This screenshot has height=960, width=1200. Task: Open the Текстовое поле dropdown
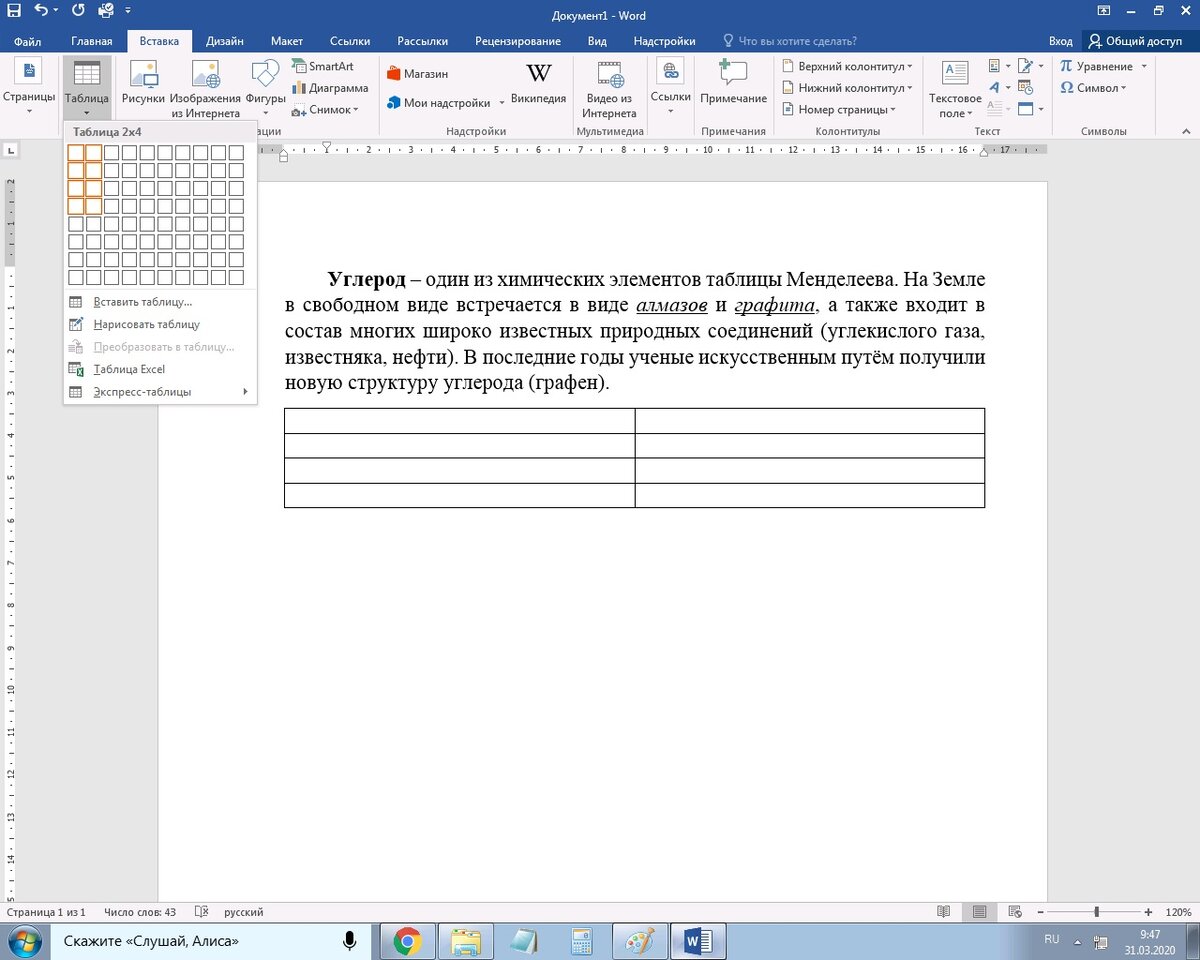[x=955, y=89]
